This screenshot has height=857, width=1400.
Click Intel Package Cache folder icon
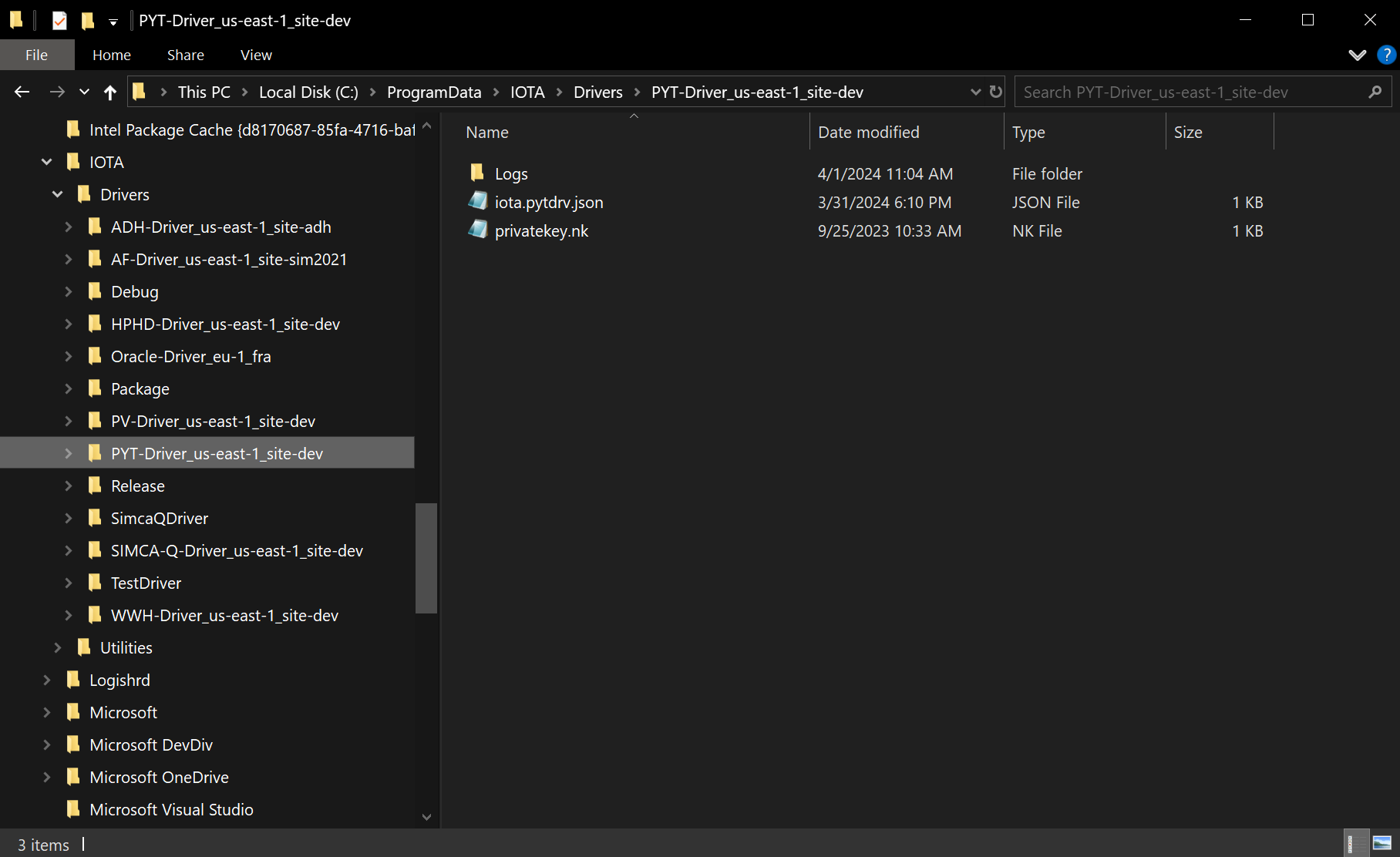tap(73, 129)
